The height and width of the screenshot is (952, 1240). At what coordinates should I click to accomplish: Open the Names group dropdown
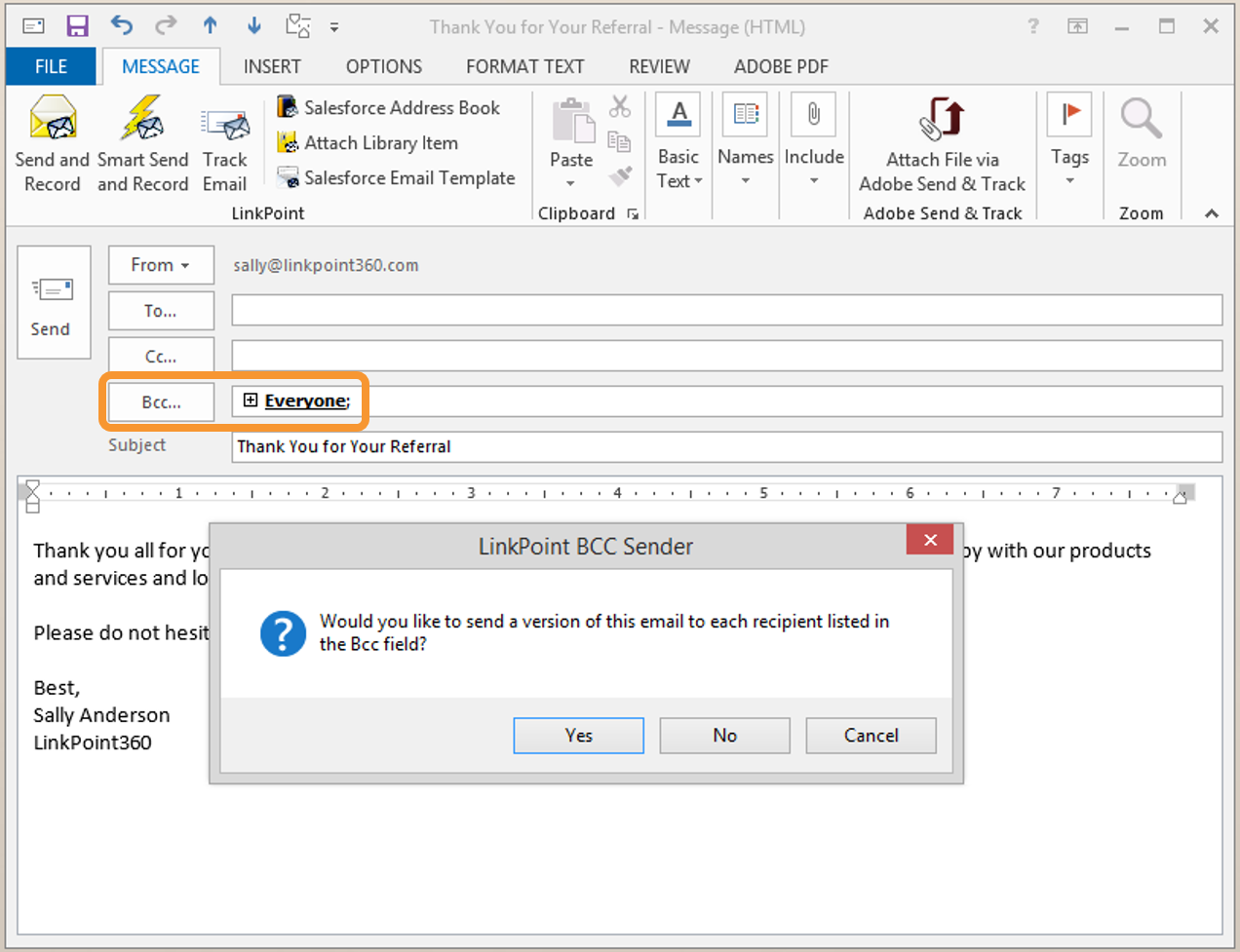point(746,140)
